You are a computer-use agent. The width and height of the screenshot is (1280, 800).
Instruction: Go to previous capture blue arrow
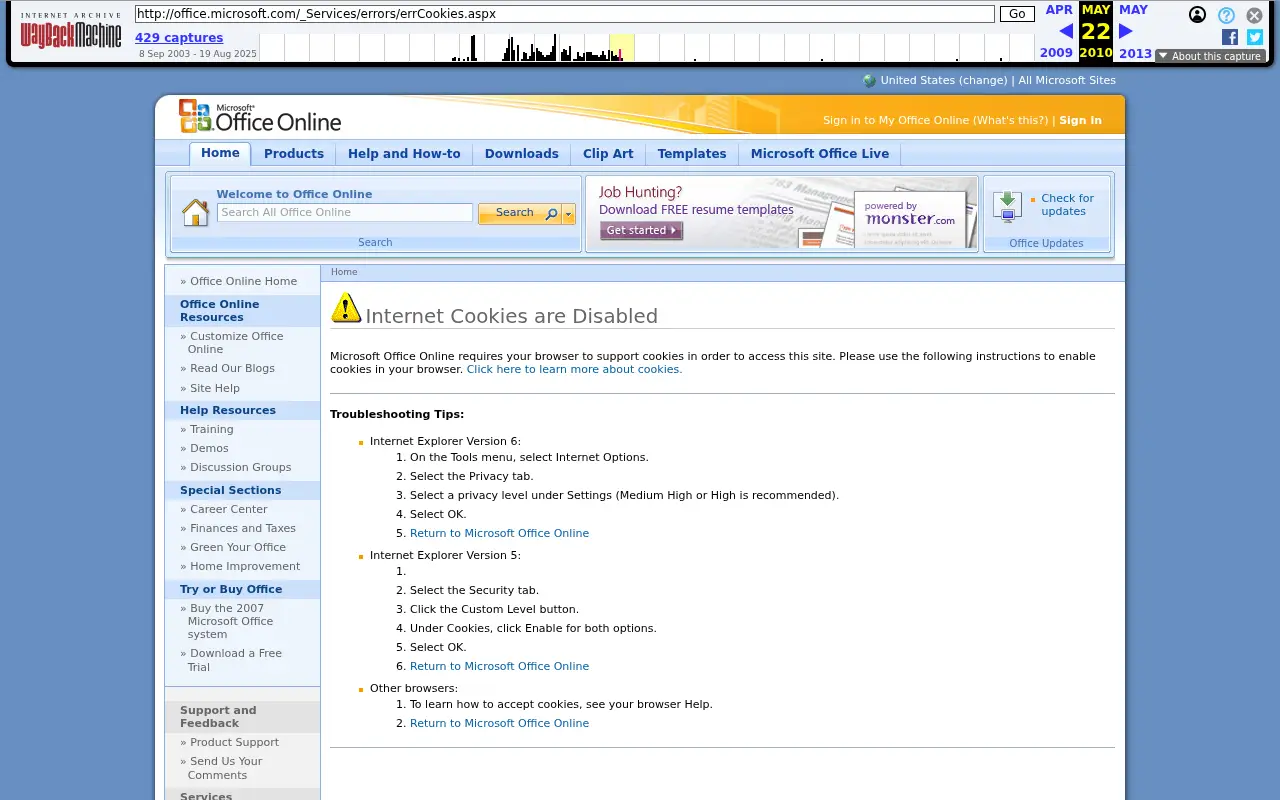1065,31
